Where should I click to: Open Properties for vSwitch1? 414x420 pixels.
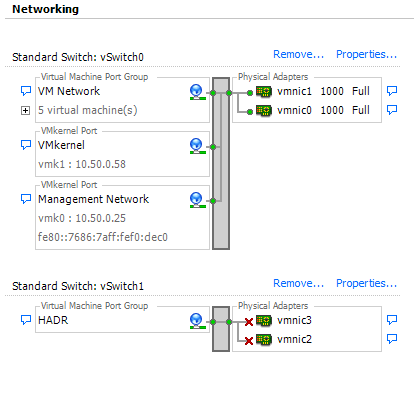click(366, 283)
